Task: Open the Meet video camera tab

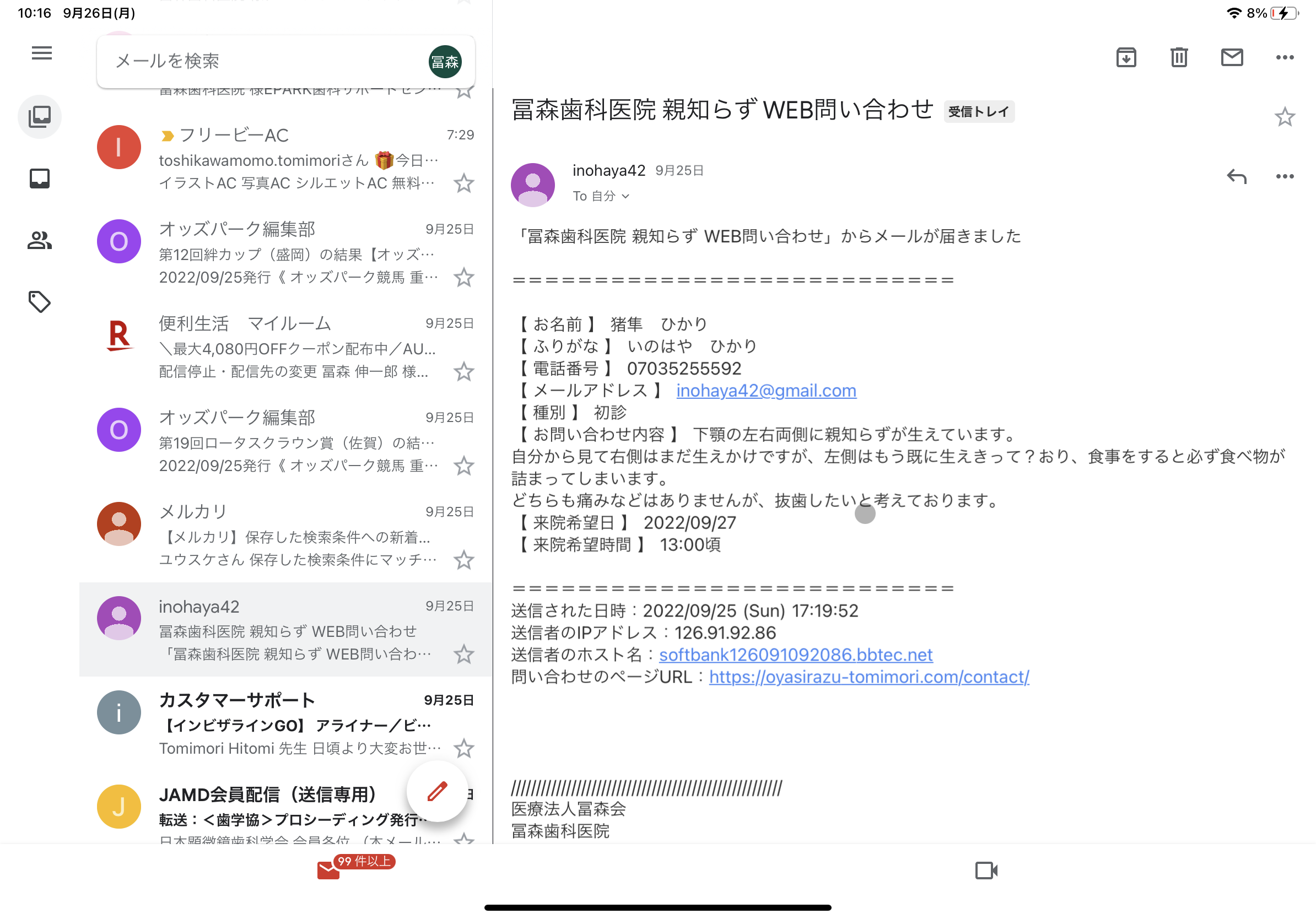Action: point(986,871)
